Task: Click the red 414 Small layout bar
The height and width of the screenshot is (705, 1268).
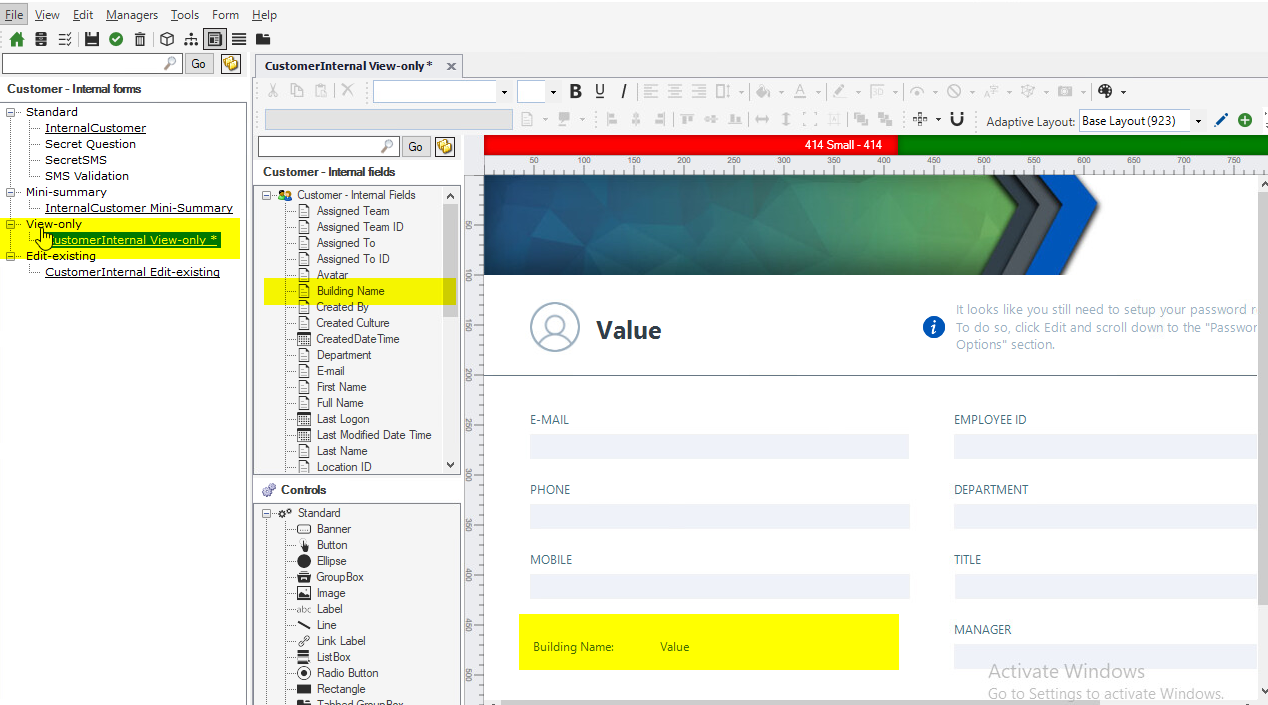Action: [x=690, y=145]
